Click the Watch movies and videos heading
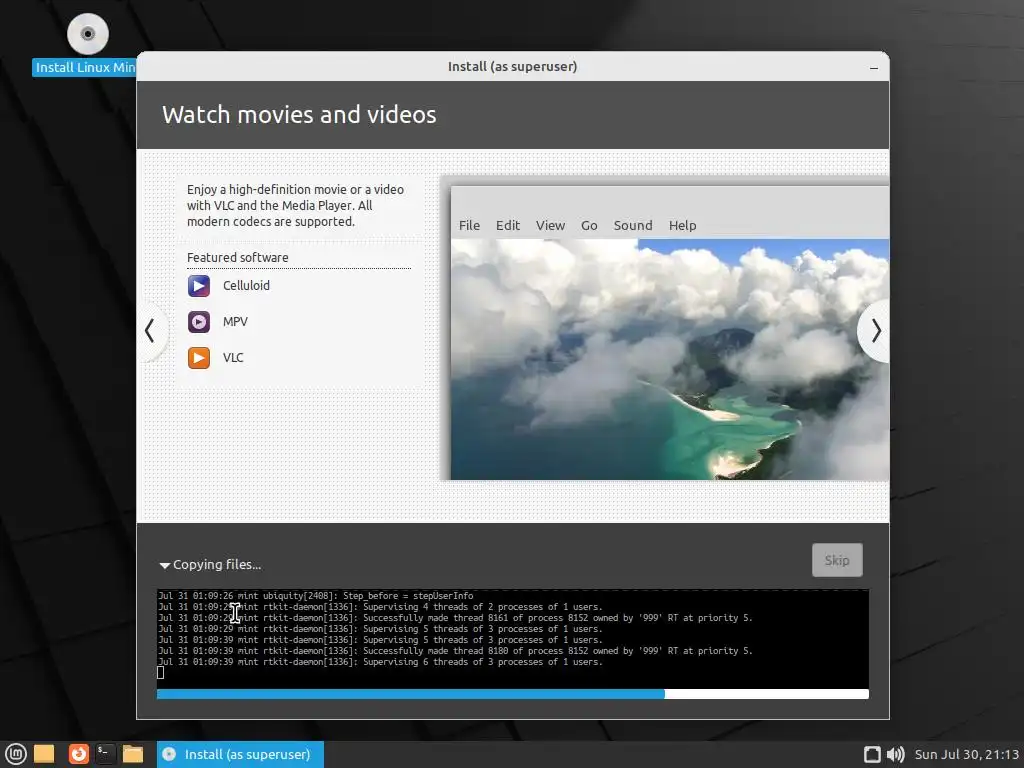The width and height of the screenshot is (1024, 768). 299,115
